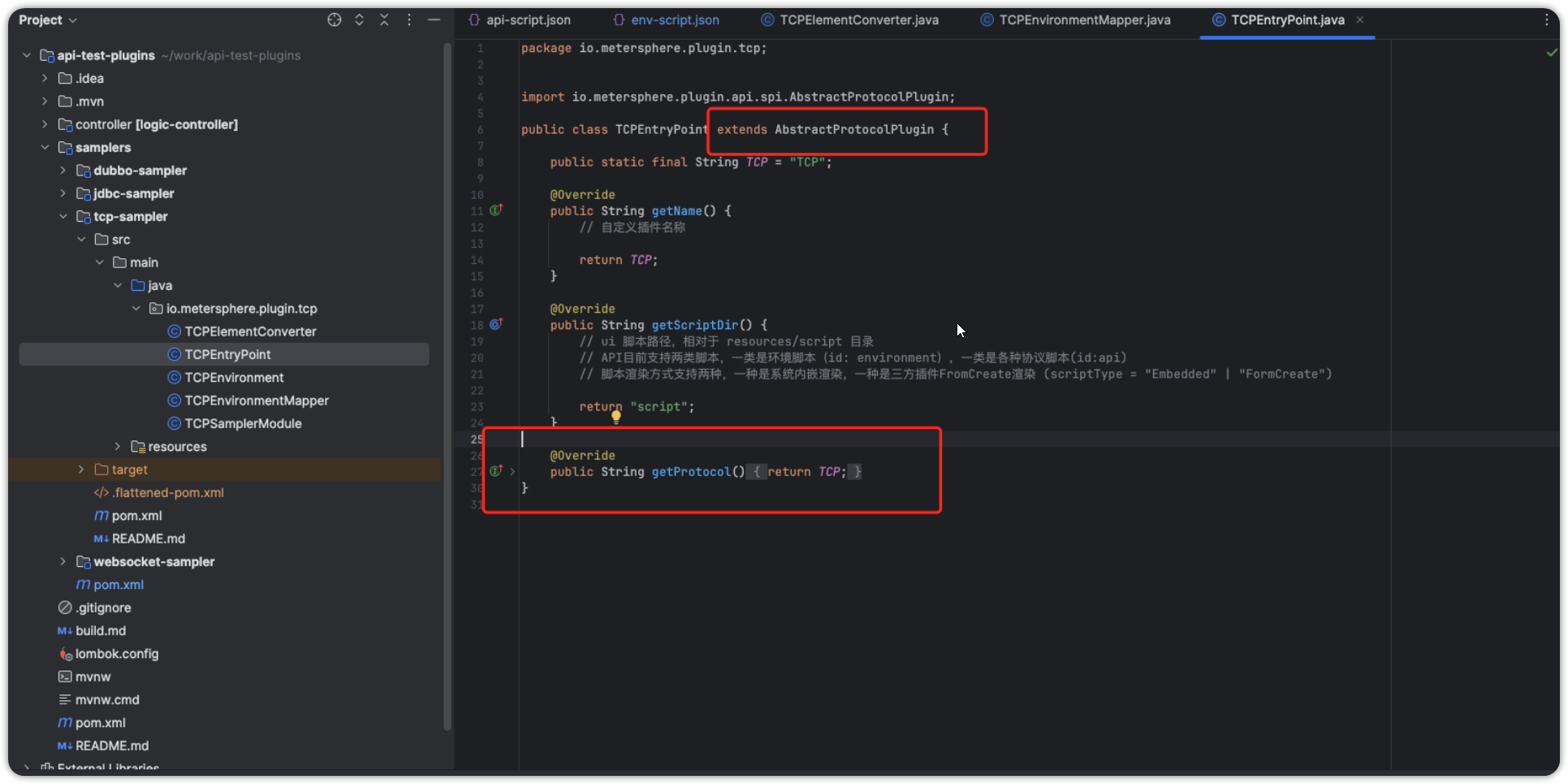Click Project tree vertical scrollbar
The height and width of the screenshot is (784, 1568).
click(447, 386)
